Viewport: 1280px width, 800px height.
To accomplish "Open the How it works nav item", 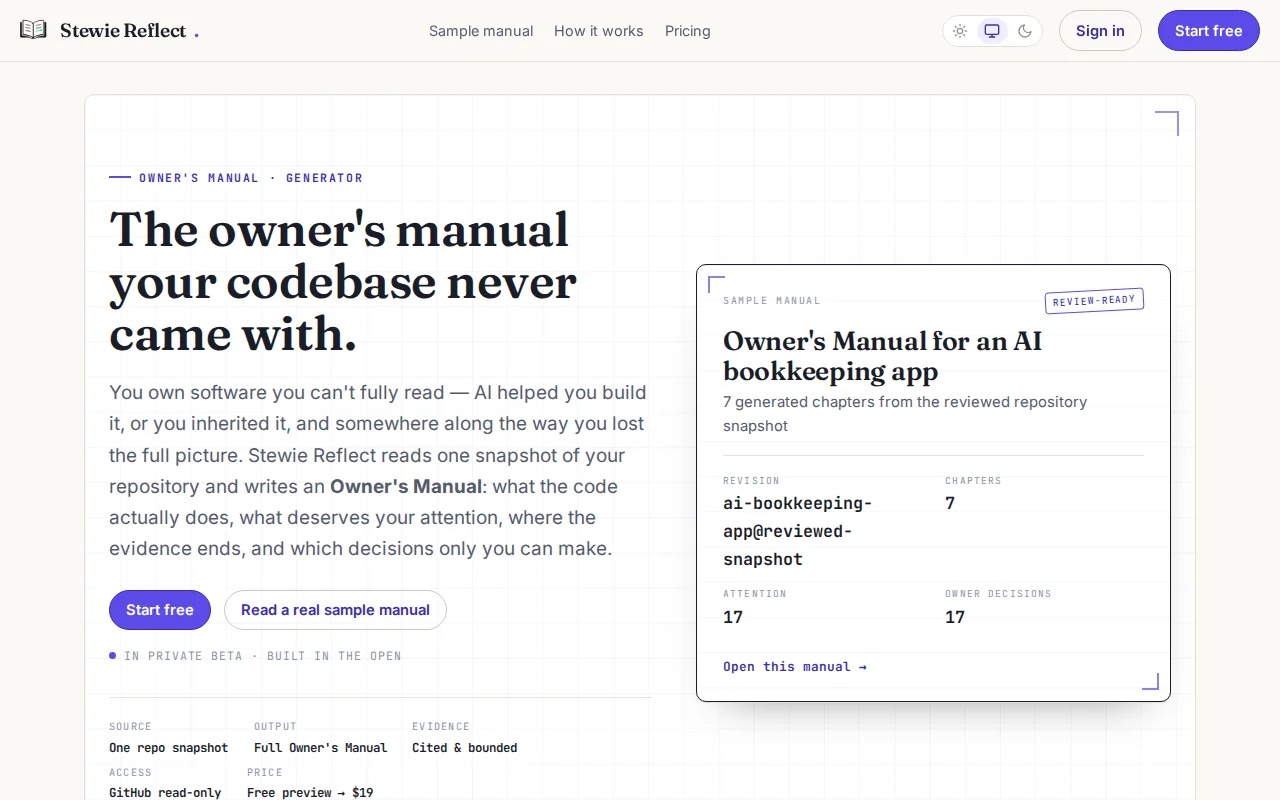I will point(599,31).
